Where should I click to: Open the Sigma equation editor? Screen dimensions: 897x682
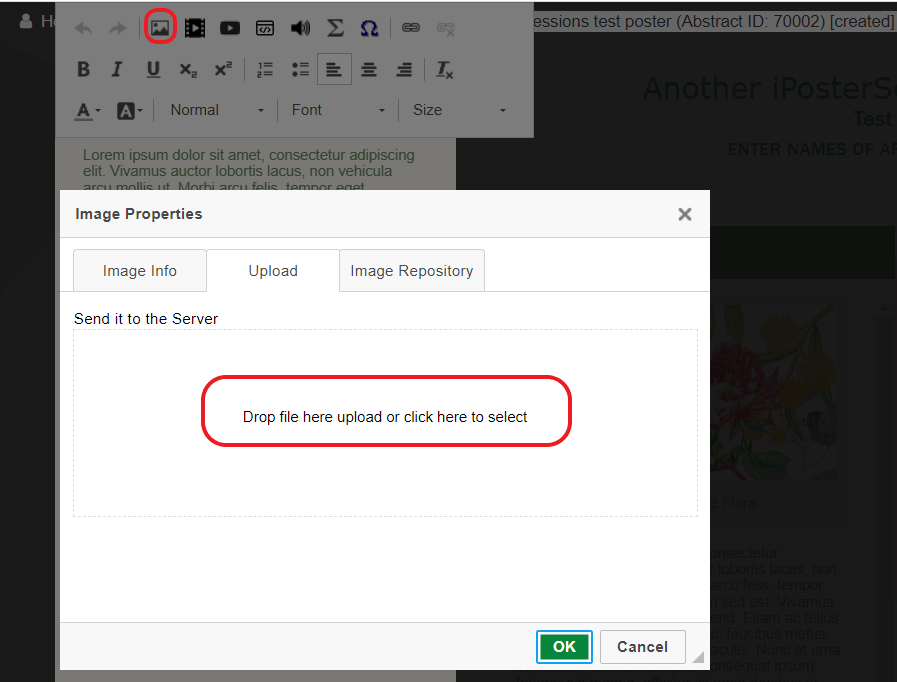pos(335,27)
